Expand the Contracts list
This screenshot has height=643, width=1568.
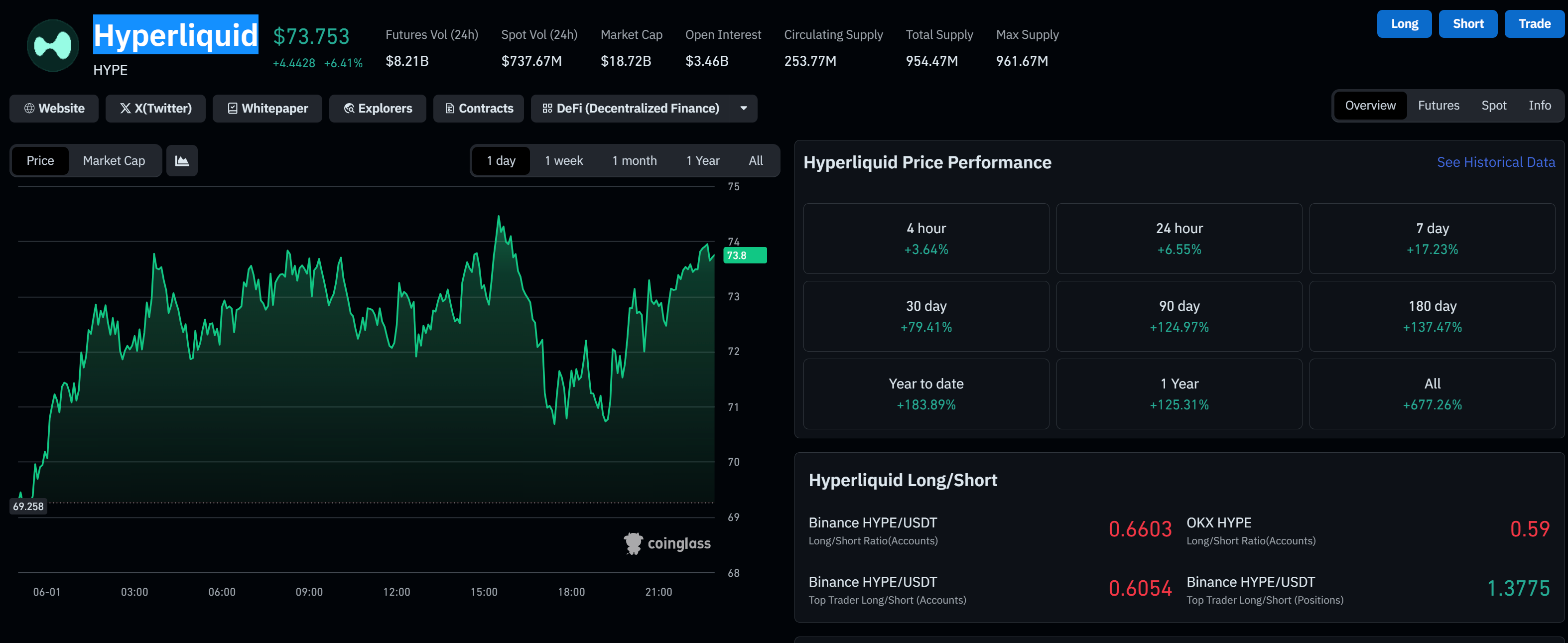(479, 109)
